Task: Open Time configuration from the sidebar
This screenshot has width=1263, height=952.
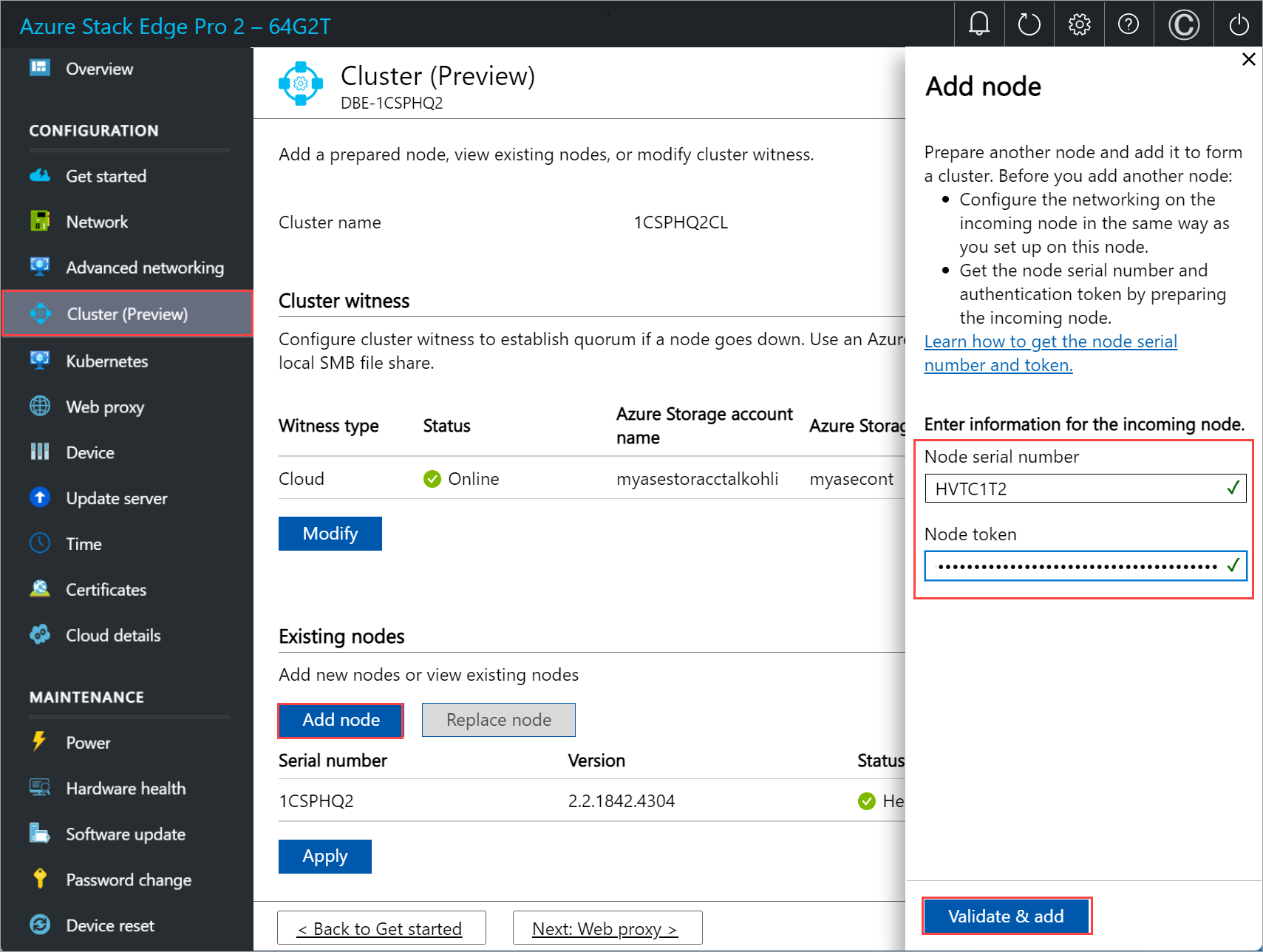Action: tap(84, 543)
